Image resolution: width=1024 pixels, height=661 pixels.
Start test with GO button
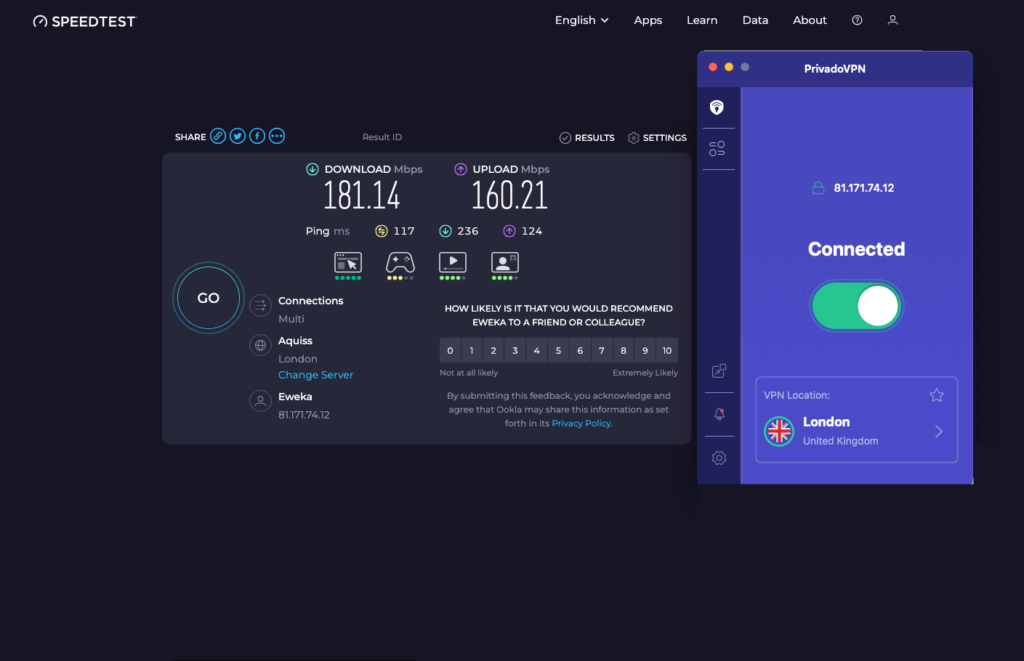[208, 298]
